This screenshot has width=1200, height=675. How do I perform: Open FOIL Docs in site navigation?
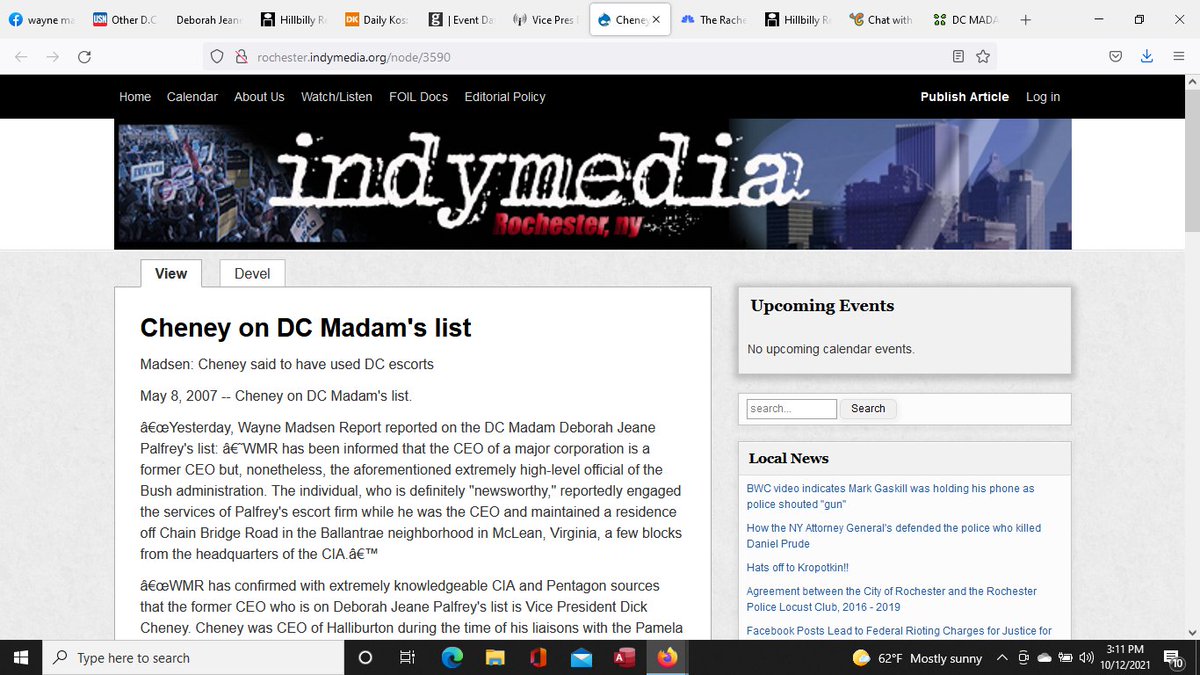418,97
